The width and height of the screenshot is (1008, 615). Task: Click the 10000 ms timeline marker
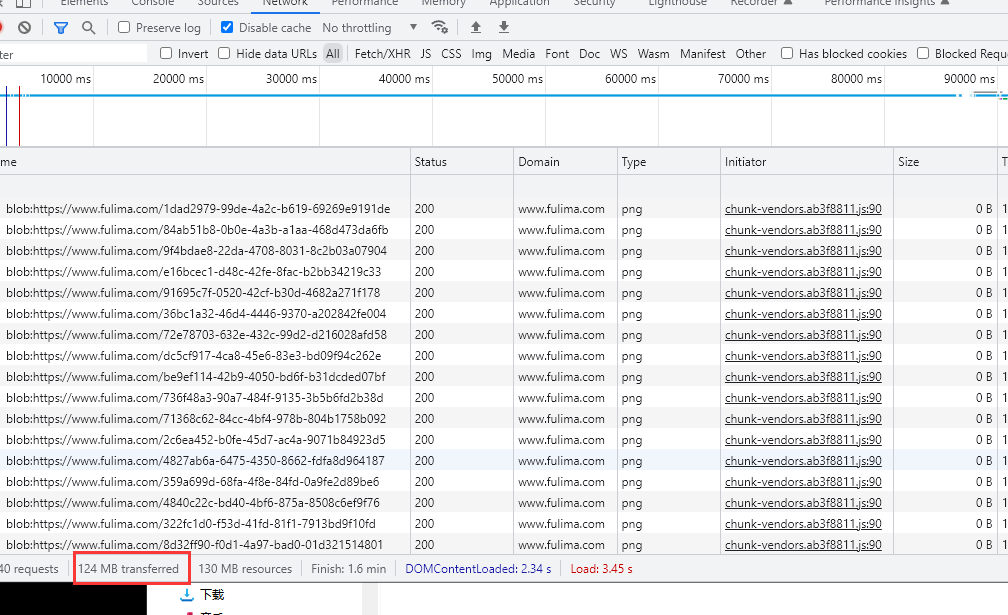tap(66, 79)
